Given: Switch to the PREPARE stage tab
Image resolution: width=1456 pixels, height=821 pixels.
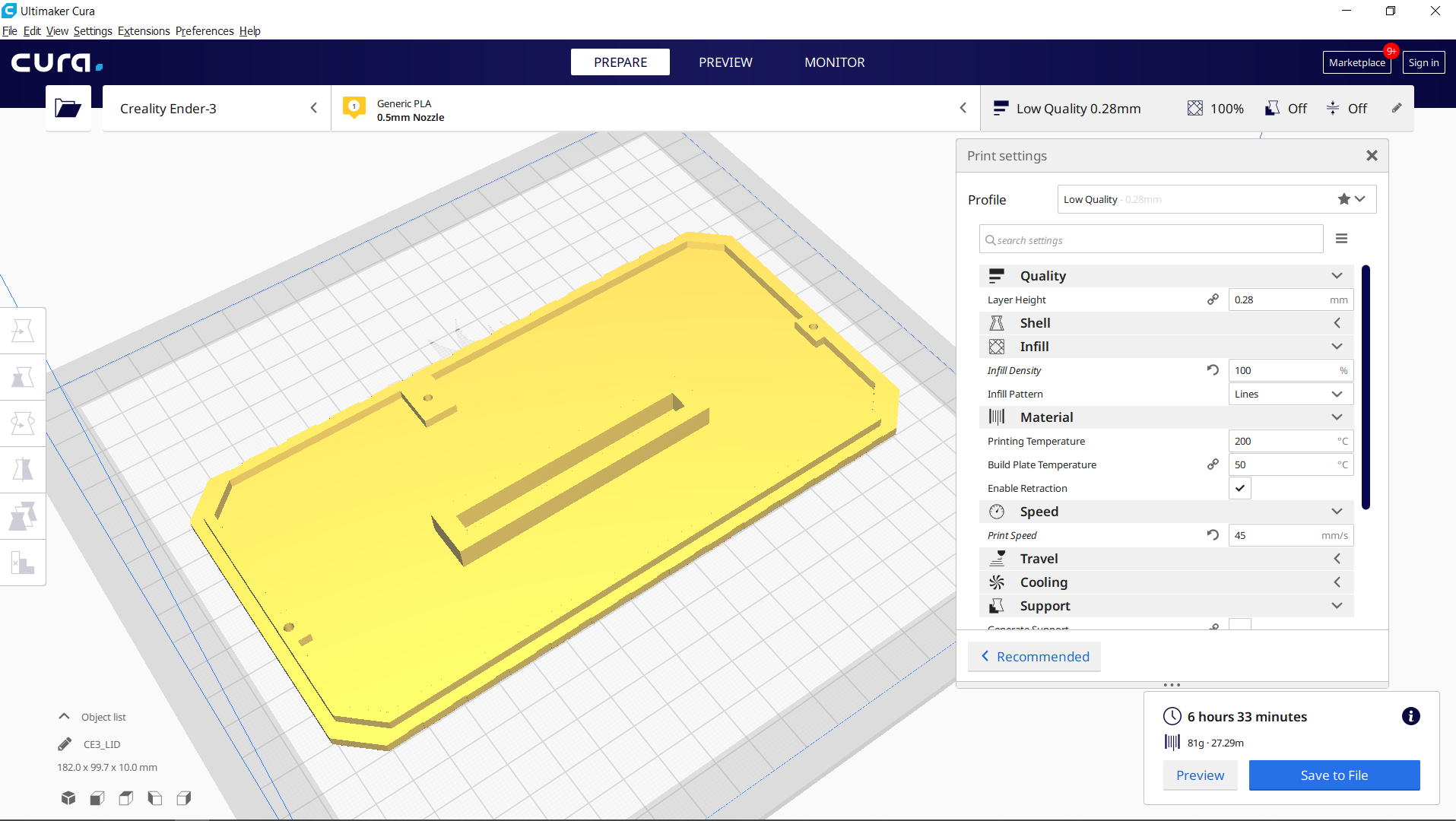Looking at the screenshot, I should point(620,62).
